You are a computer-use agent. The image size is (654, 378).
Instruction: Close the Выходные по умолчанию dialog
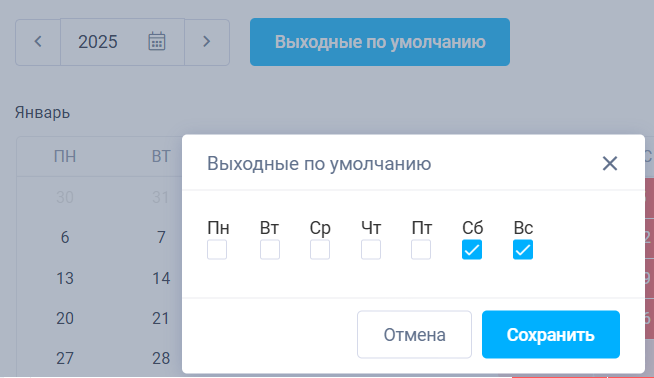[x=610, y=164]
